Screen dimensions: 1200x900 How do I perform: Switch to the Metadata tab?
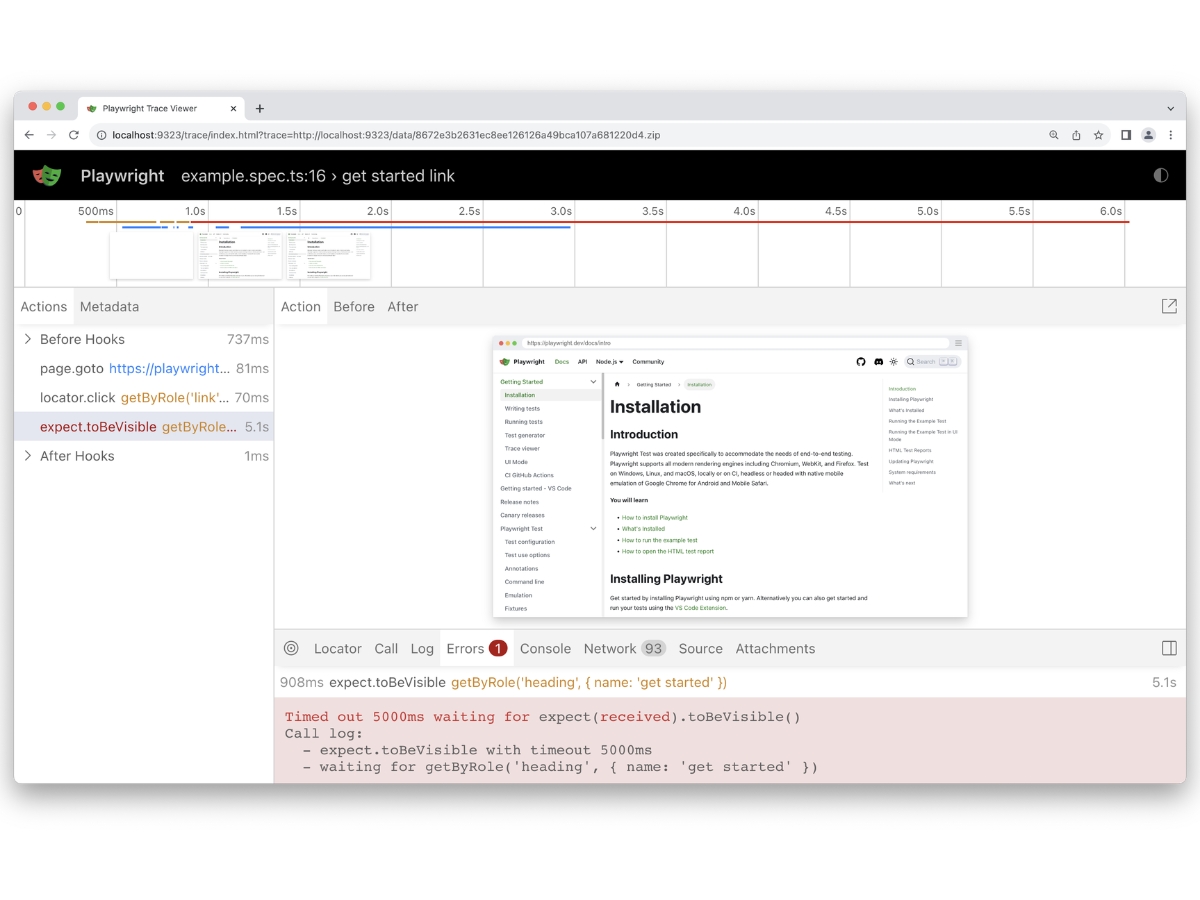[109, 307]
